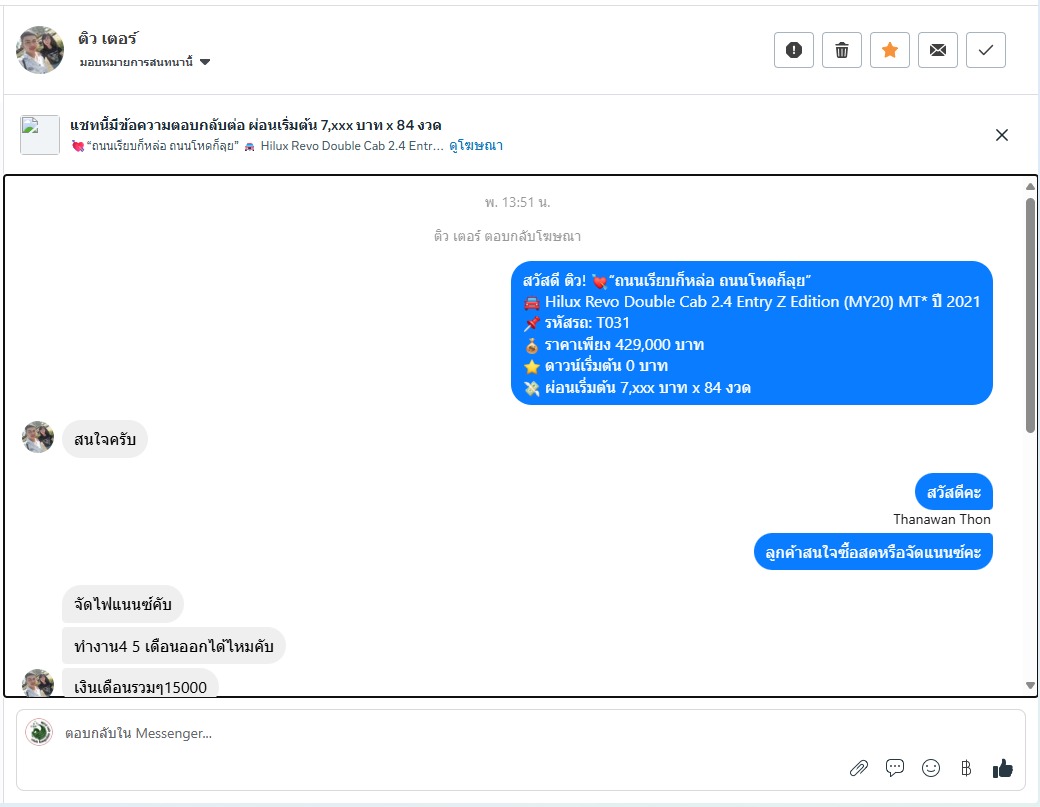The image size is (1040, 807).
Task: Open saved replies speech bubble icon
Action: (895, 768)
